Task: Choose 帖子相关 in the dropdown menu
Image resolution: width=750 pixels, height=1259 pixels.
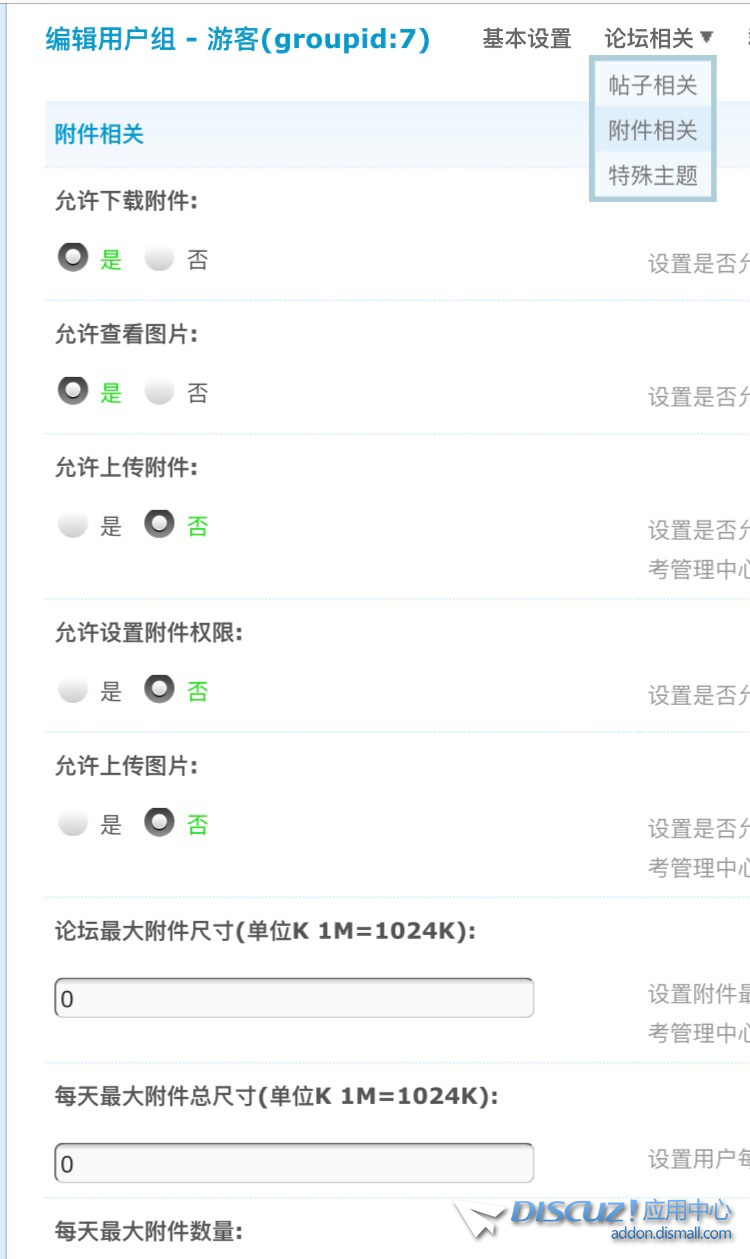Action: [652, 85]
